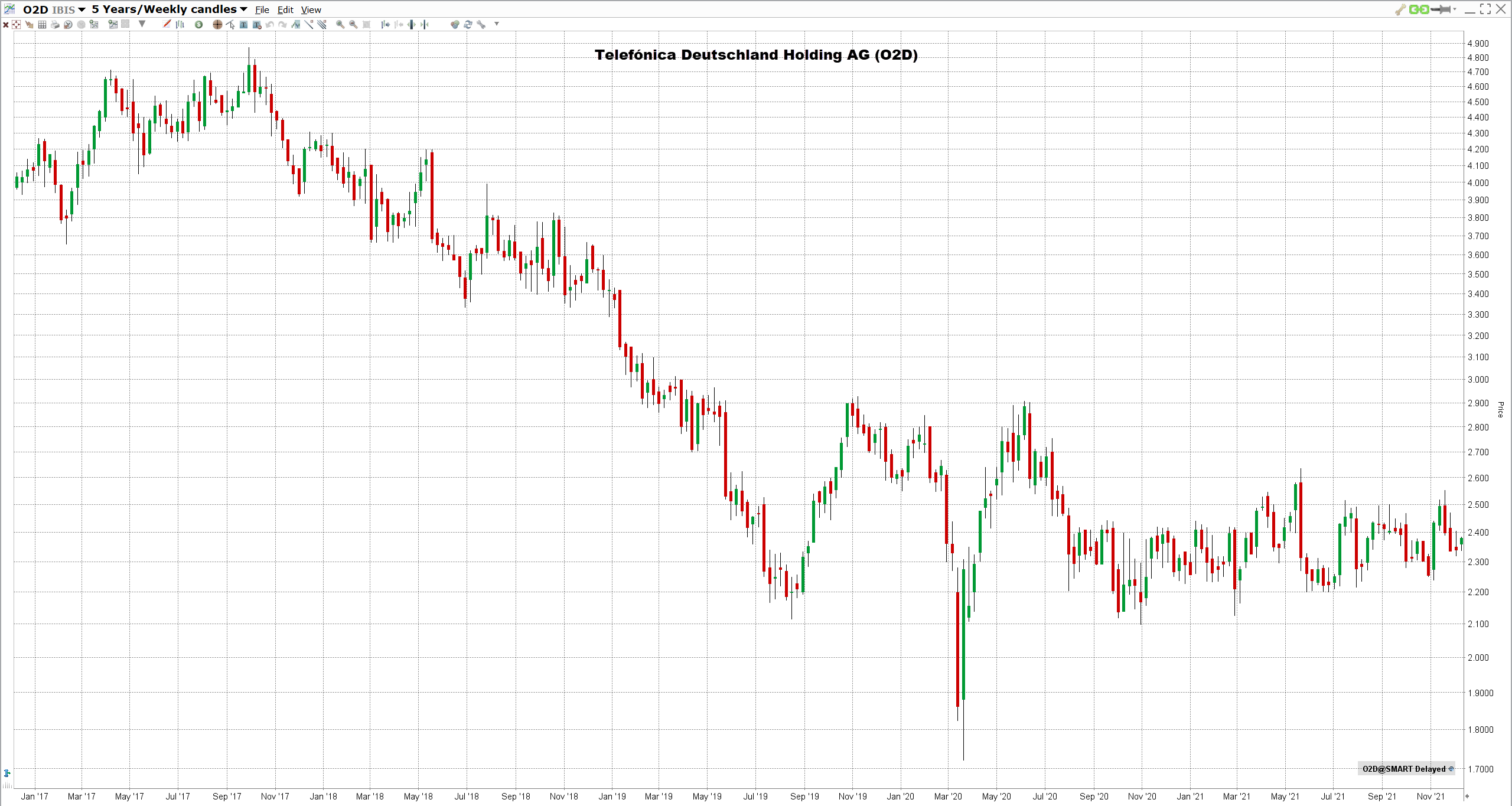Click the compress bar spacing icon
The image size is (1512, 806).
[424, 24]
